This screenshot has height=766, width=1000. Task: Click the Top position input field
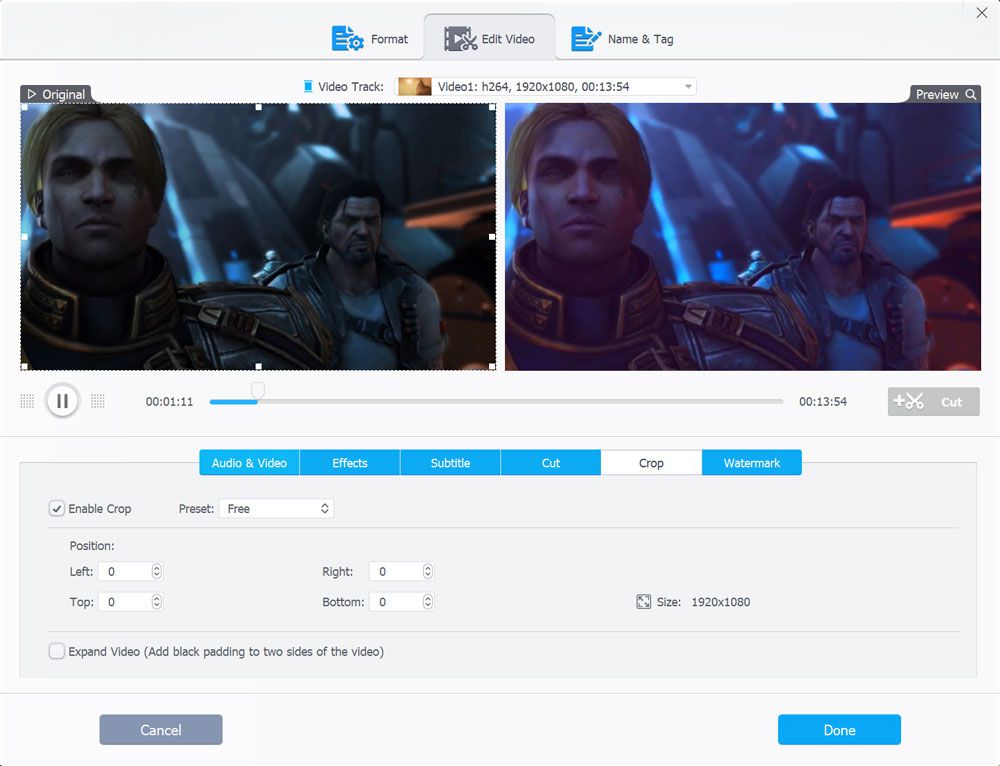coord(124,602)
